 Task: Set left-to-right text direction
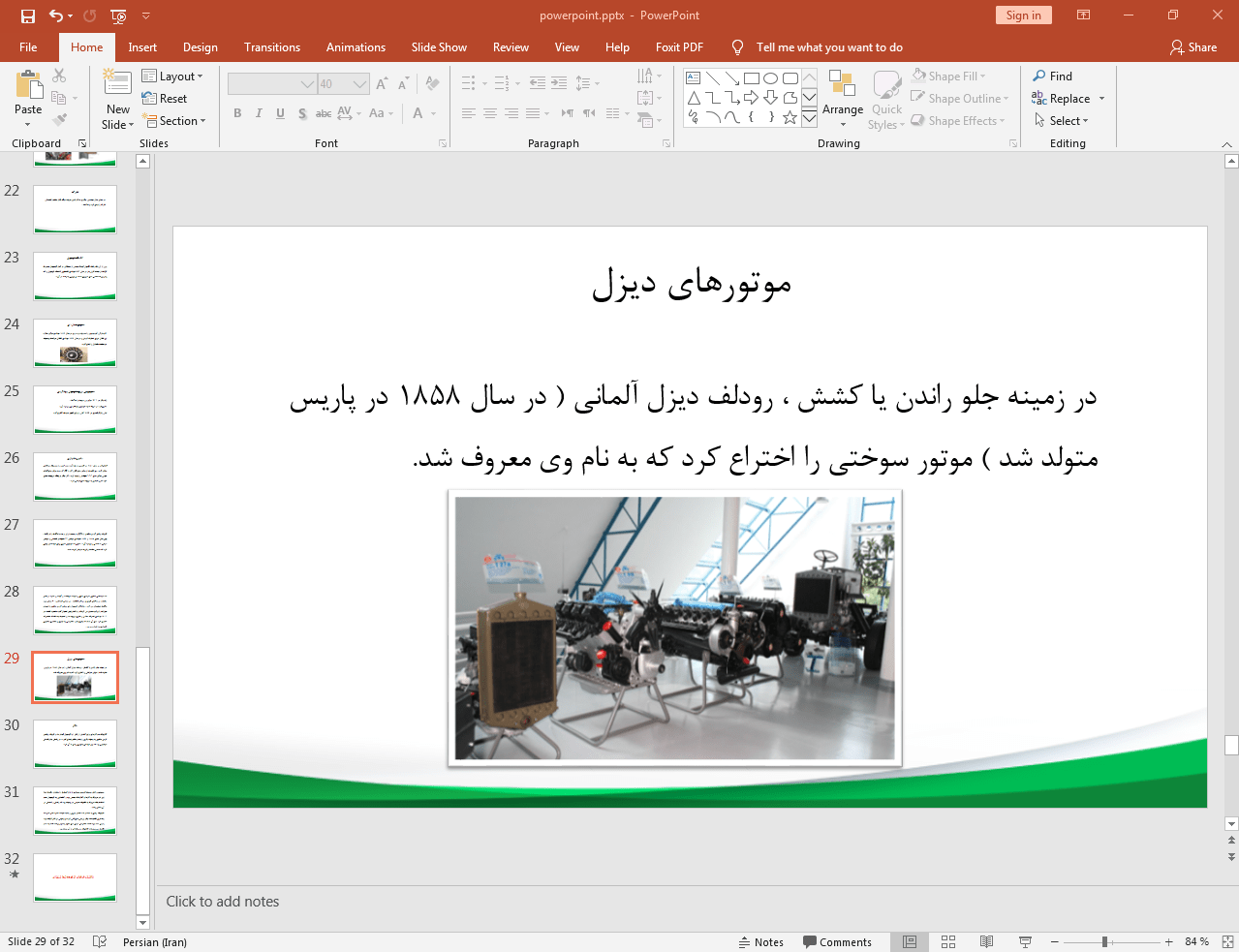[568, 113]
